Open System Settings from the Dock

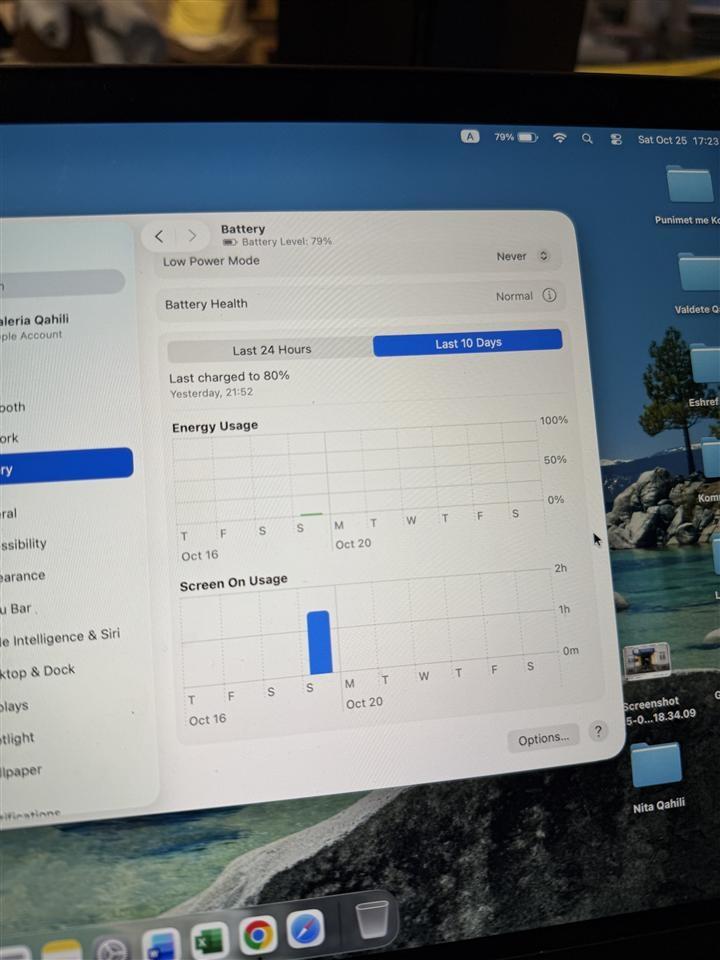[x=111, y=949]
